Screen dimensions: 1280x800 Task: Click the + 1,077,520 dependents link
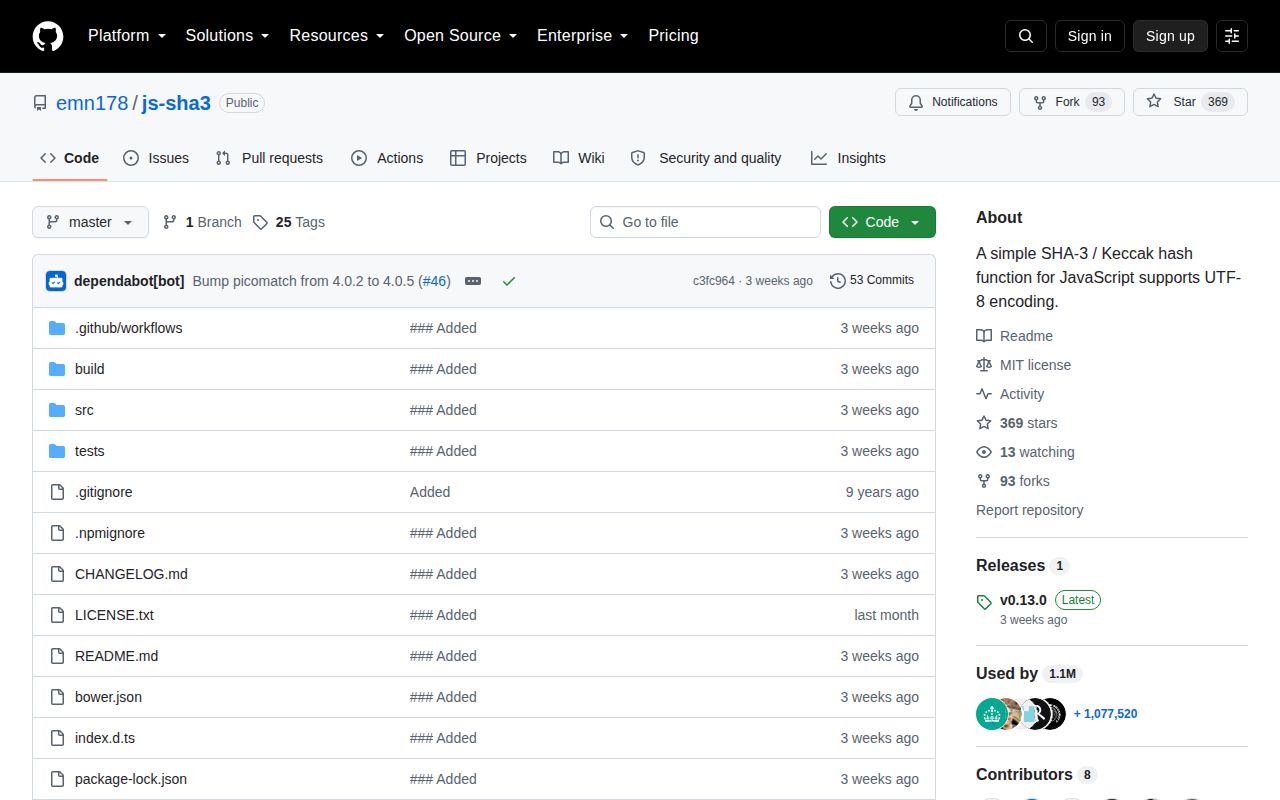pos(1105,714)
